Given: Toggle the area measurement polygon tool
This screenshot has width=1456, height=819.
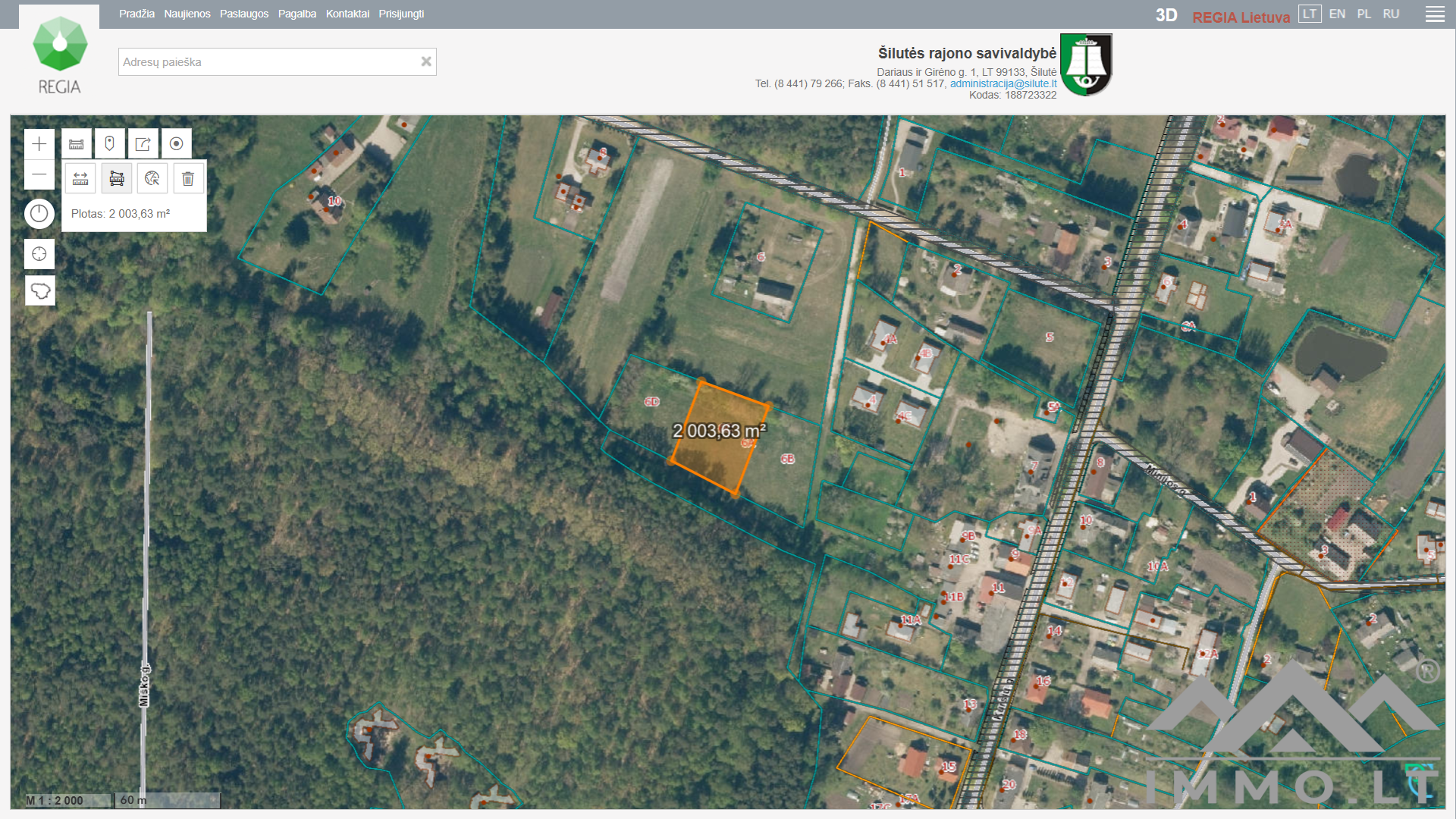Looking at the screenshot, I should click(117, 179).
